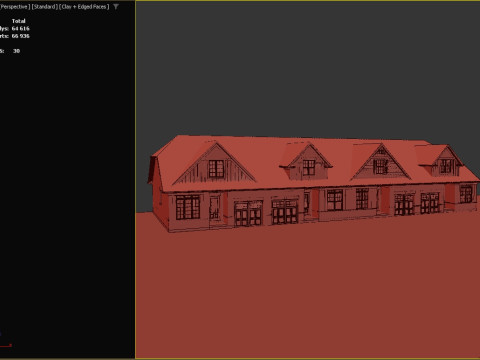Open the Clay + Edged Faces shading menu
Image resolution: width=480 pixels, height=360 pixels.
point(84,7)
